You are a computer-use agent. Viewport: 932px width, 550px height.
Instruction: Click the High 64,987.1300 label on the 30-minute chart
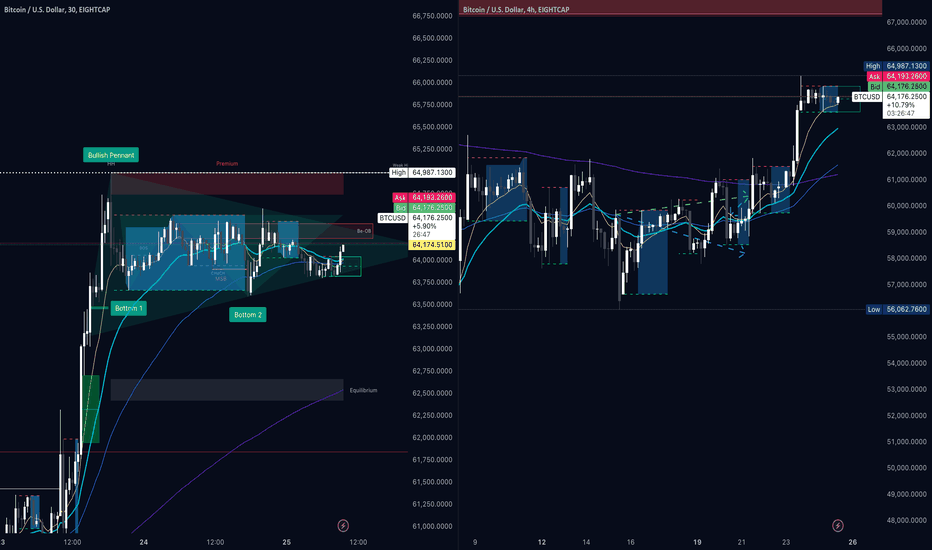[x=423, y=172]
